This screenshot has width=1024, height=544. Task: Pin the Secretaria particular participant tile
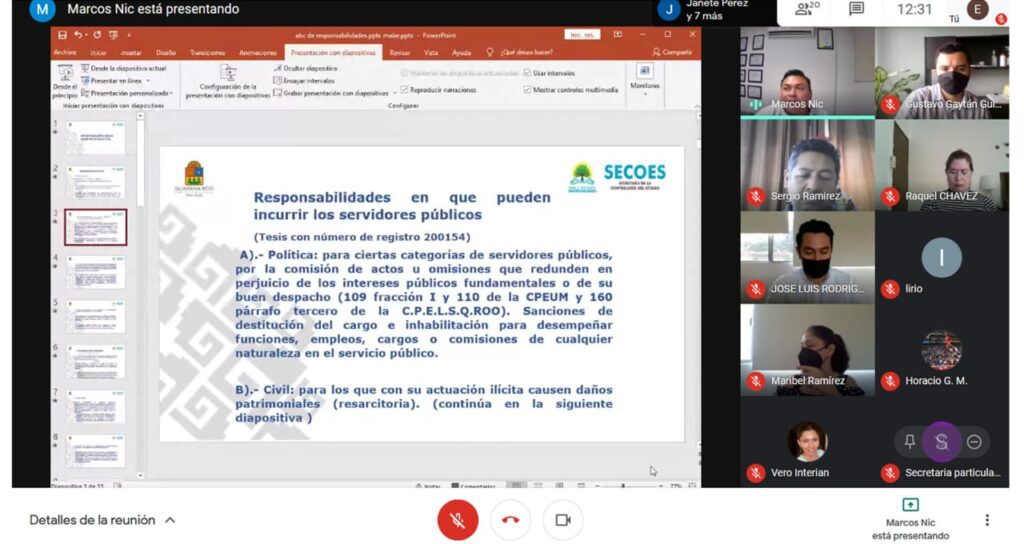(909, 441)
